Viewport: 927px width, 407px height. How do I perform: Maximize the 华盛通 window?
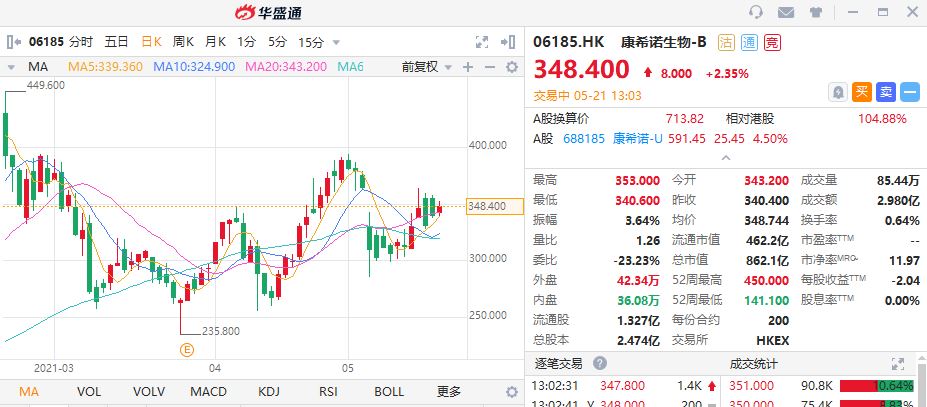(x=883, y=12)
